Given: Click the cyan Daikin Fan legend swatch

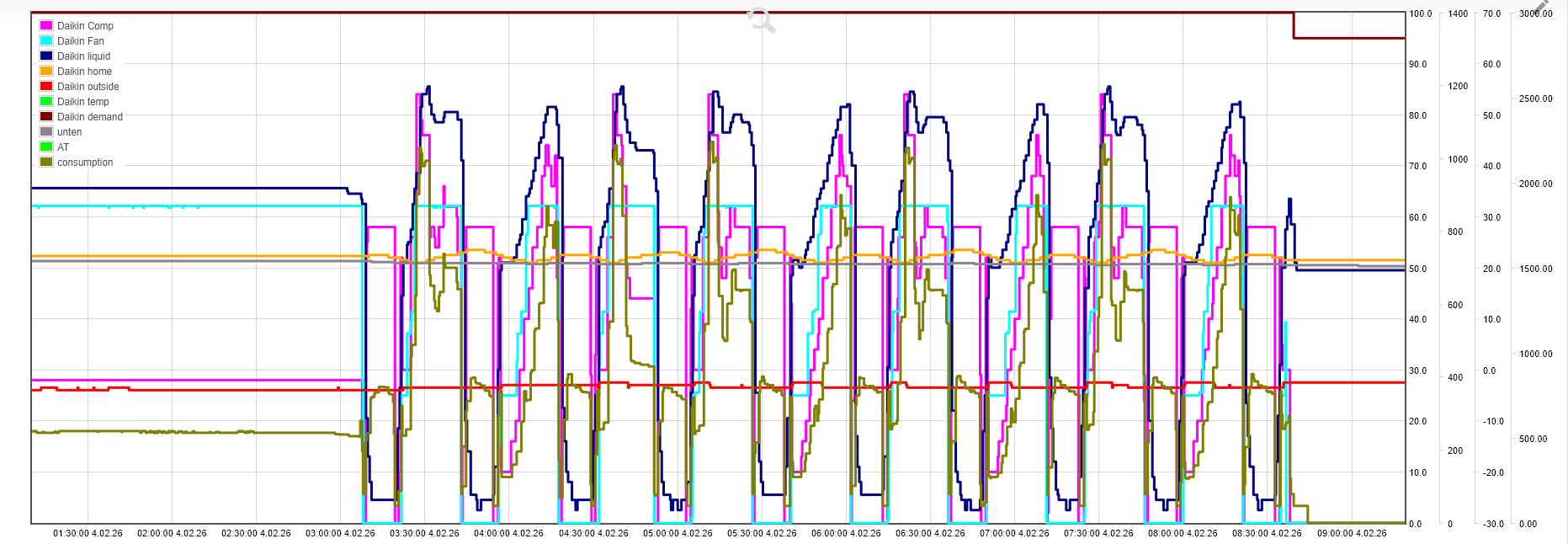Looking at the screenshot, I should (46, 41).
